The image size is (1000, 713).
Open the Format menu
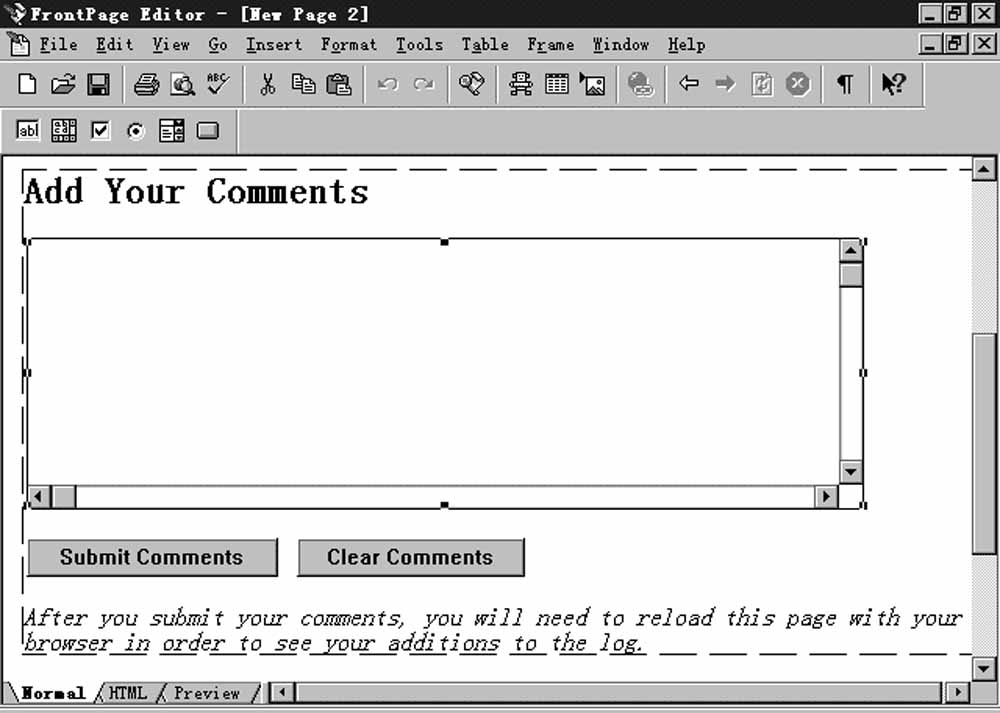[x=349, y=45]
